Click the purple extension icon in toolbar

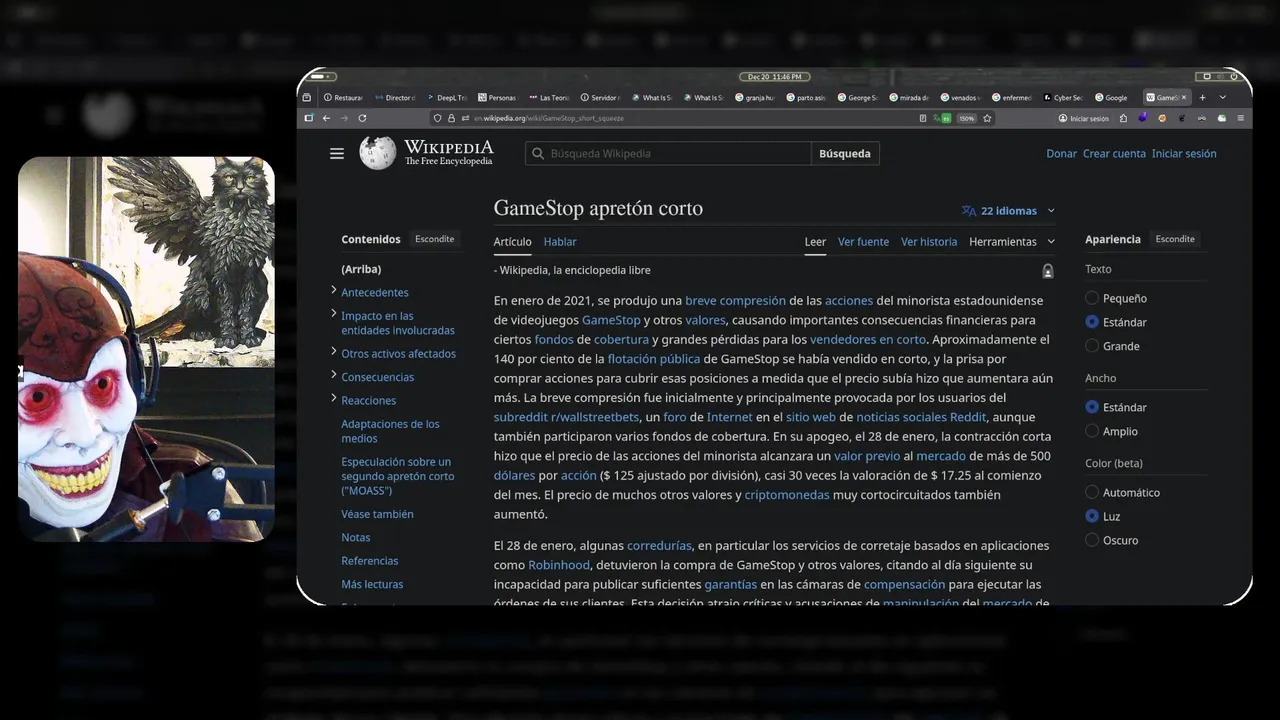[x=1142, y=117]
